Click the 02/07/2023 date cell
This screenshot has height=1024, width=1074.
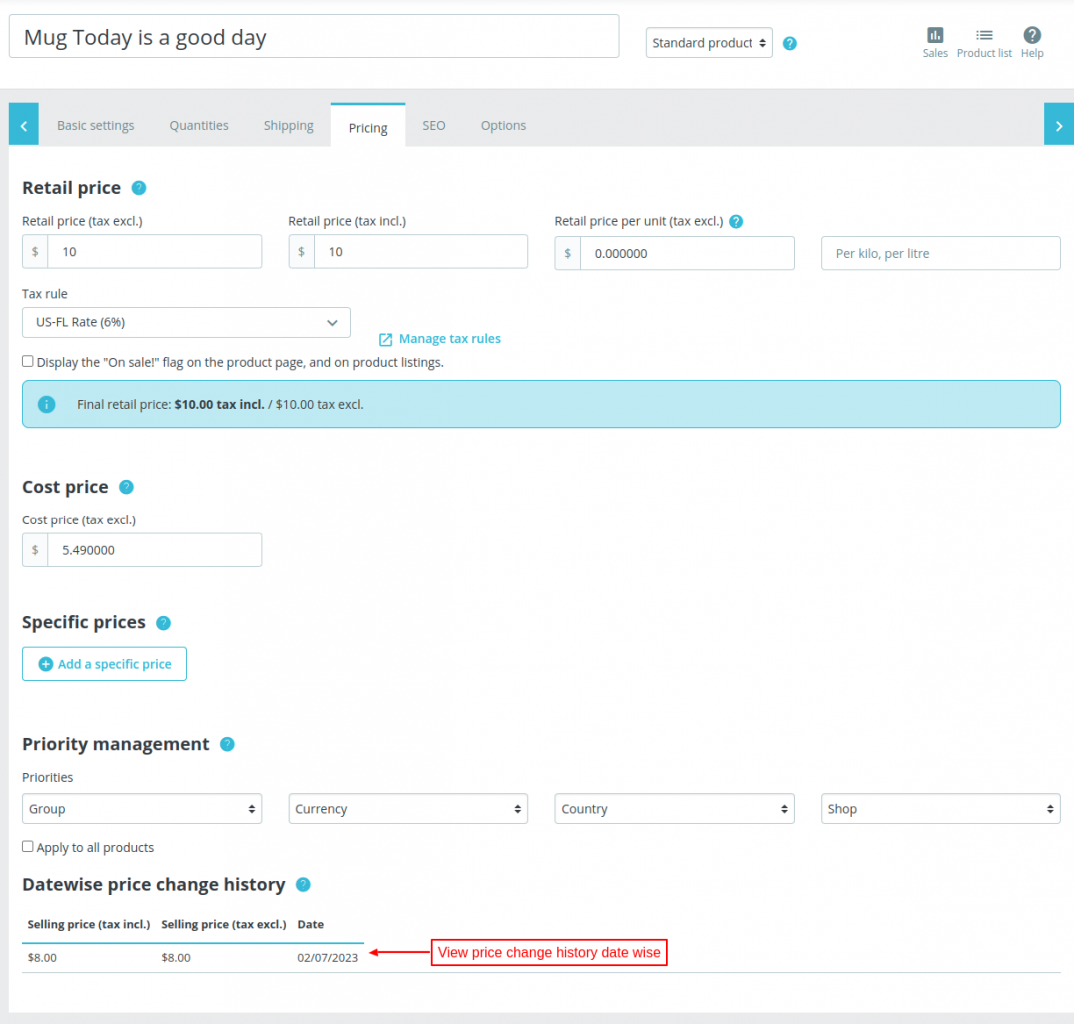tap(327, 958)
